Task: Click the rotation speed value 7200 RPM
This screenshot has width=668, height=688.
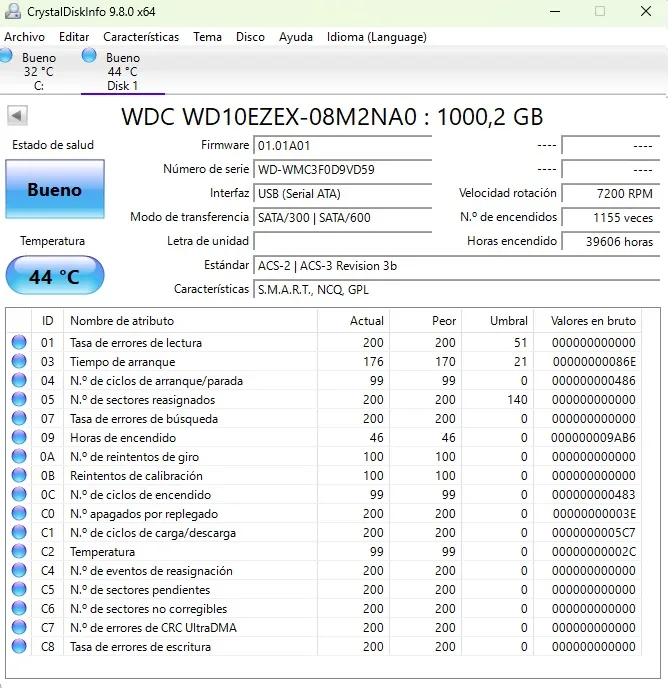Action: 611,194
